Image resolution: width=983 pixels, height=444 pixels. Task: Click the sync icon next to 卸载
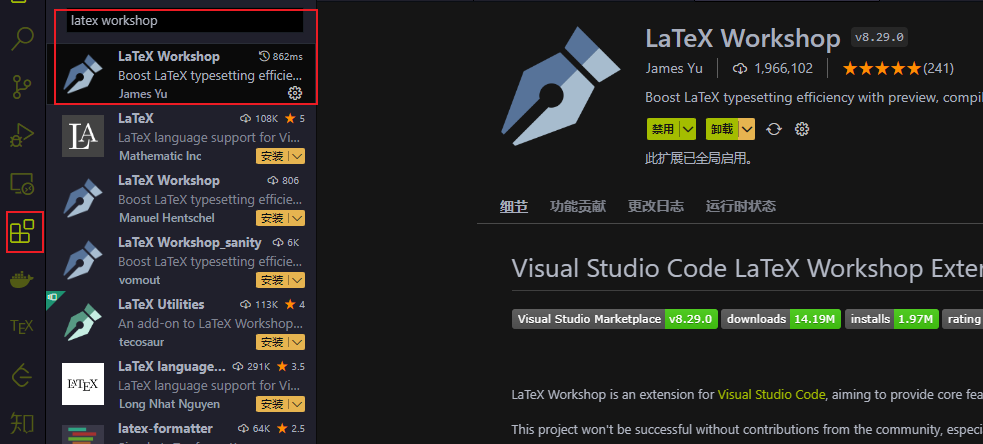(x=773, y=129)
